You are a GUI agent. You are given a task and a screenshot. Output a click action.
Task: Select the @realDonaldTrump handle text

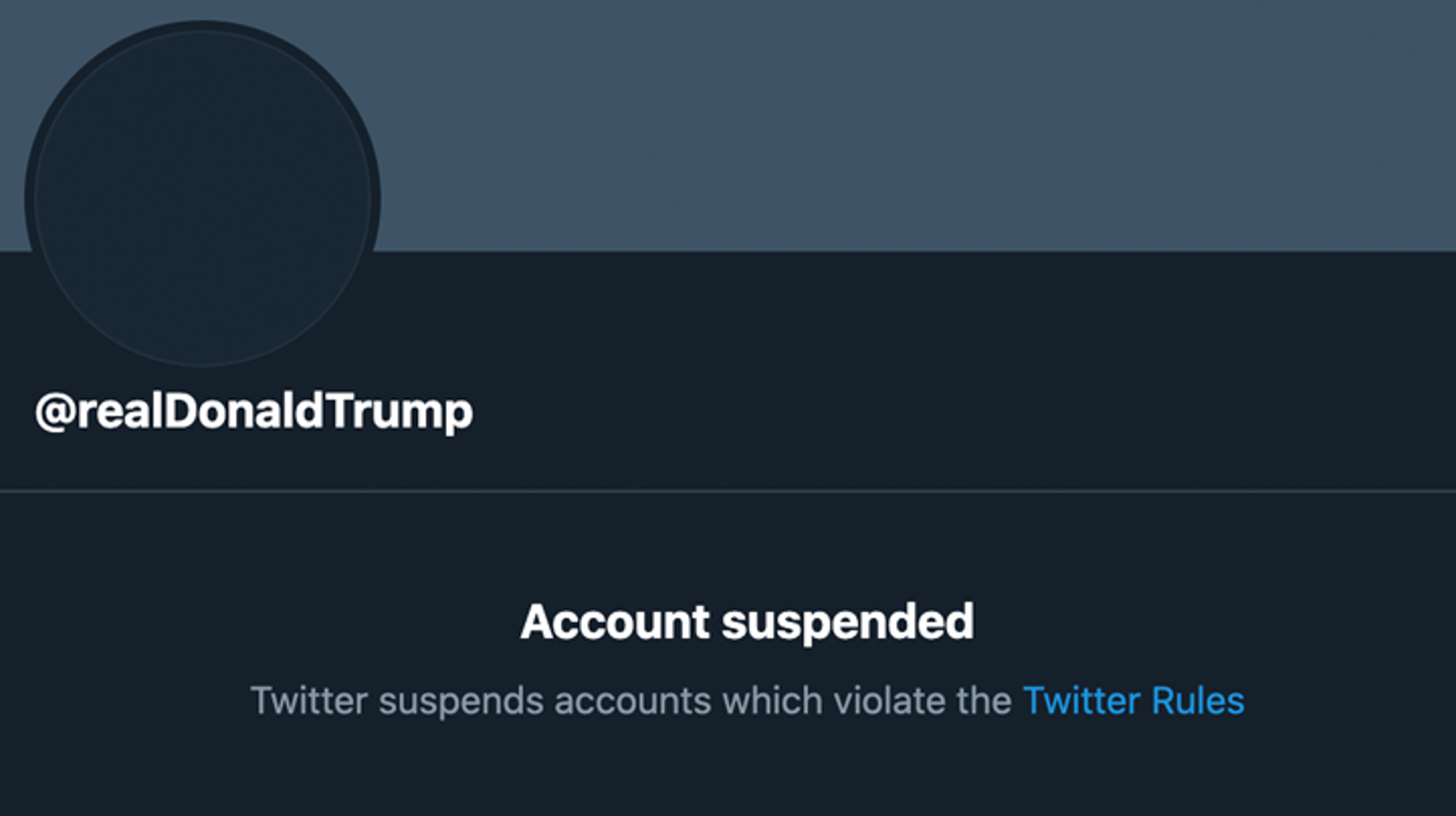coord(254,411)
